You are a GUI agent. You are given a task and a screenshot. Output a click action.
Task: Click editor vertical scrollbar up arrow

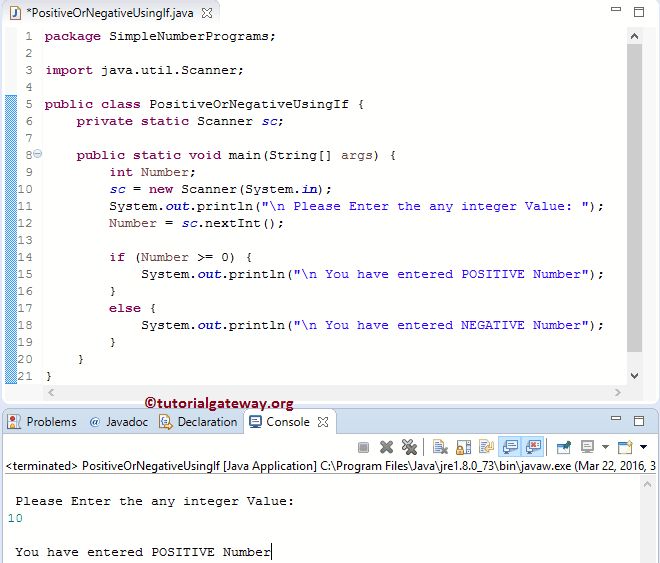pyautogui.click(x=634, y=36)
